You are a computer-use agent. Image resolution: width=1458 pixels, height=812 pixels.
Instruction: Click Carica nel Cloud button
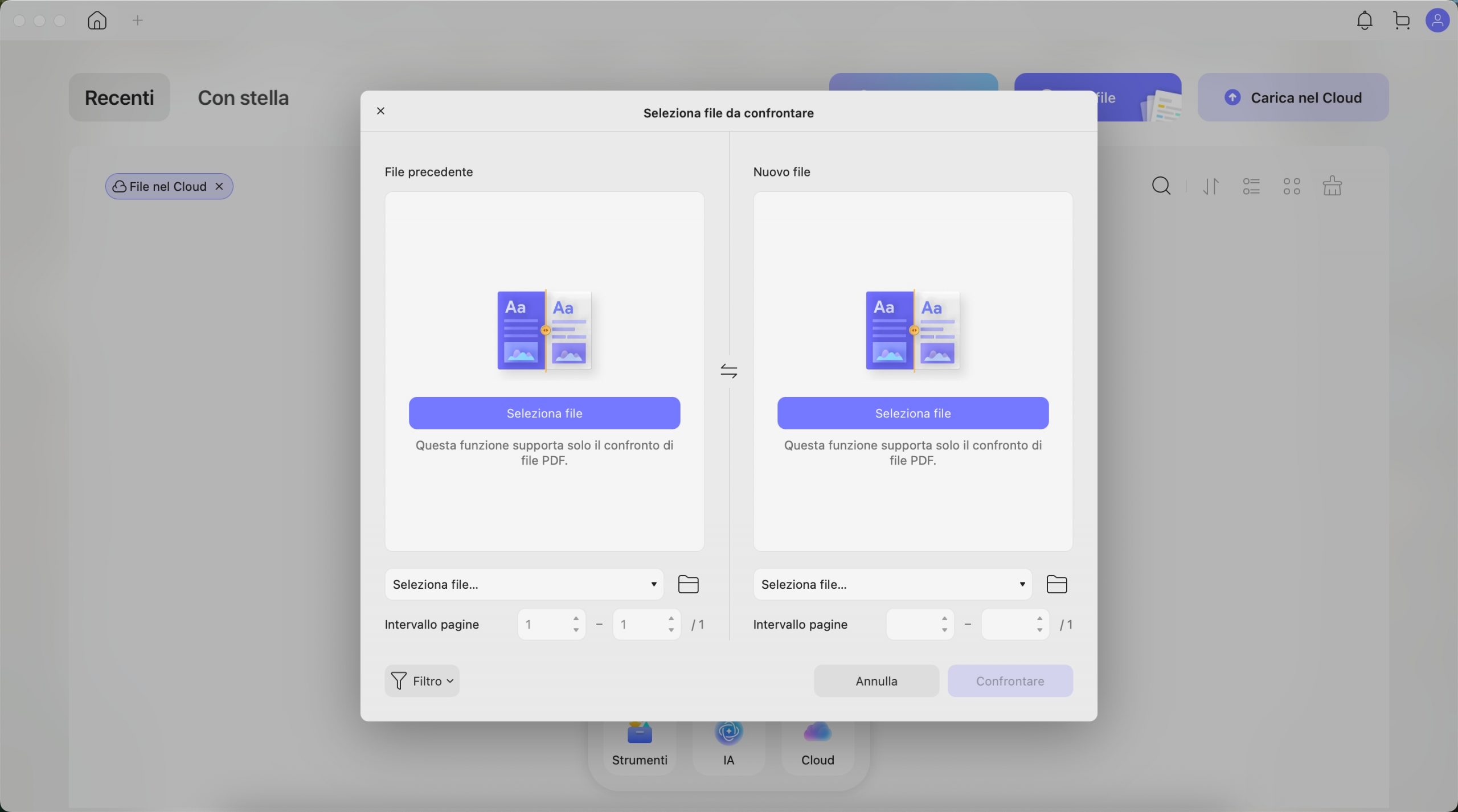pyautogui.click(x=1293, y=97)
